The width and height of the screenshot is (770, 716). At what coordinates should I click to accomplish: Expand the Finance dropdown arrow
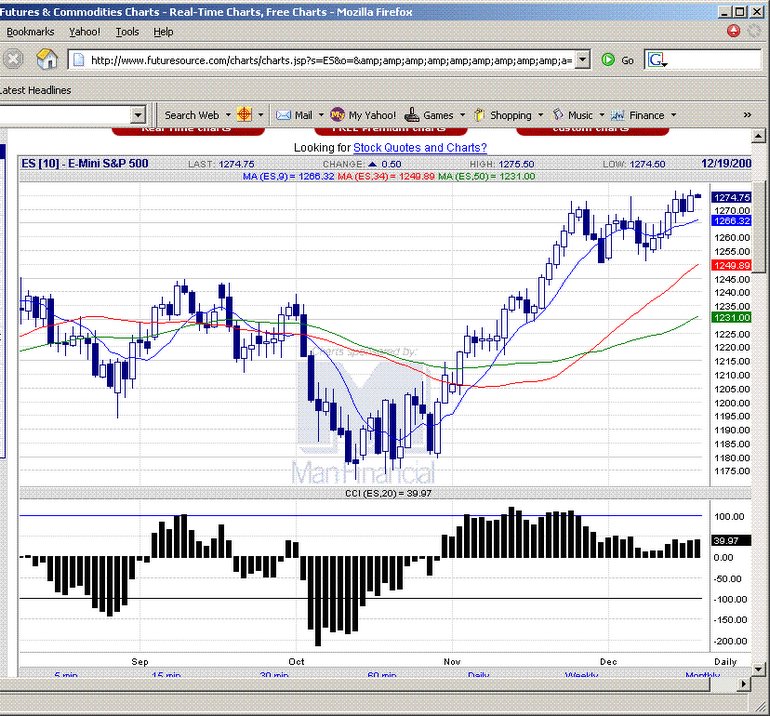673,115
